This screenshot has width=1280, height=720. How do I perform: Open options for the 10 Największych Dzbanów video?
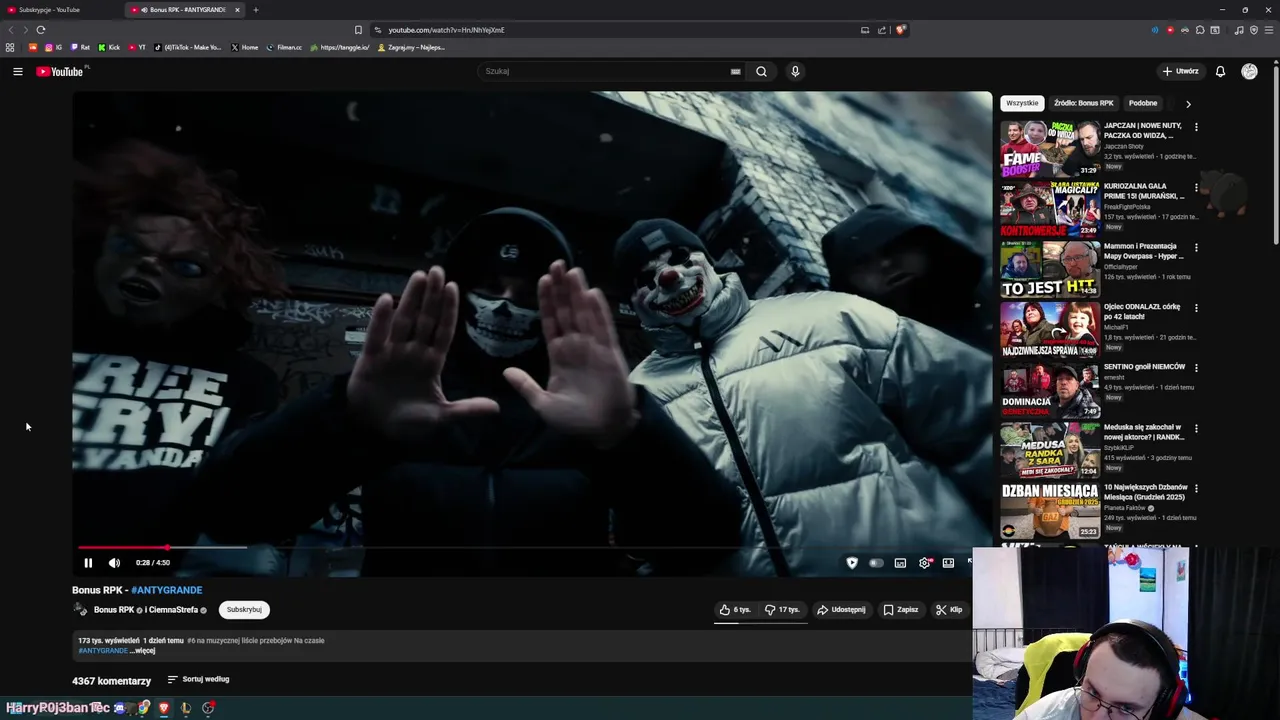1196,488
